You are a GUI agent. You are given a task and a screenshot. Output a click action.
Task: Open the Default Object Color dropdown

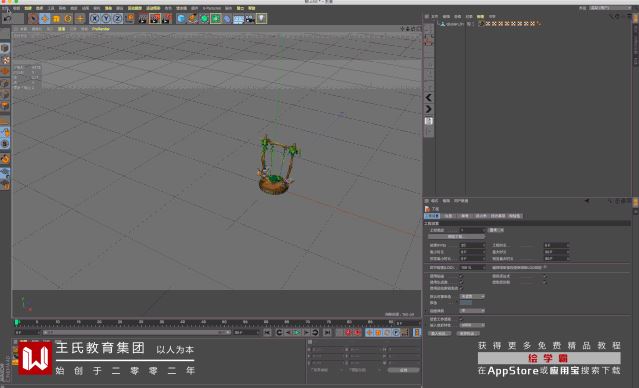point(472,296)
